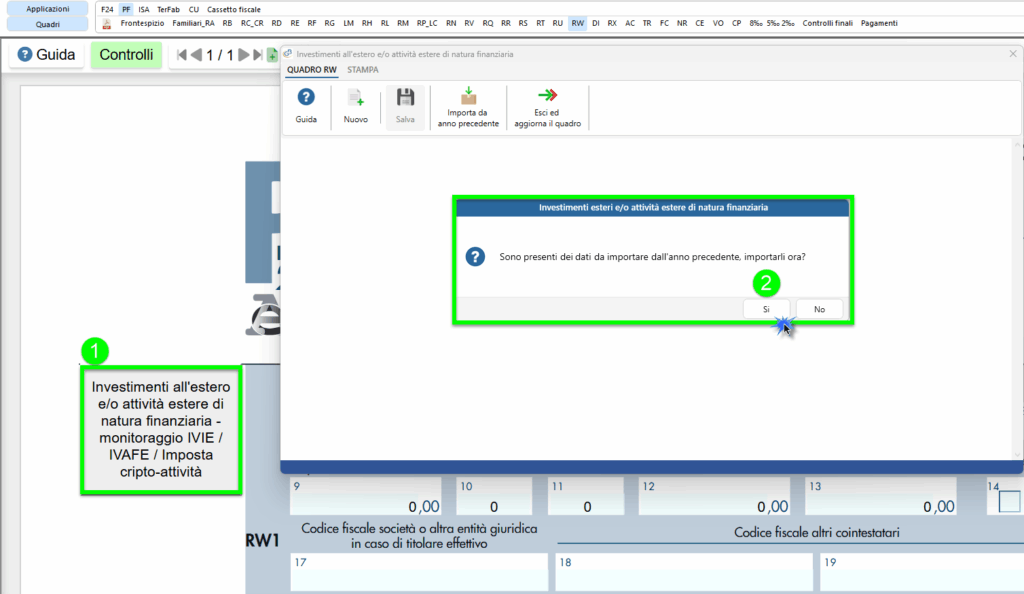Open the Applicazioni menu button
The height and width of the screenshot is (594, 1024).
pyautogui.click(x=48, y=8)
